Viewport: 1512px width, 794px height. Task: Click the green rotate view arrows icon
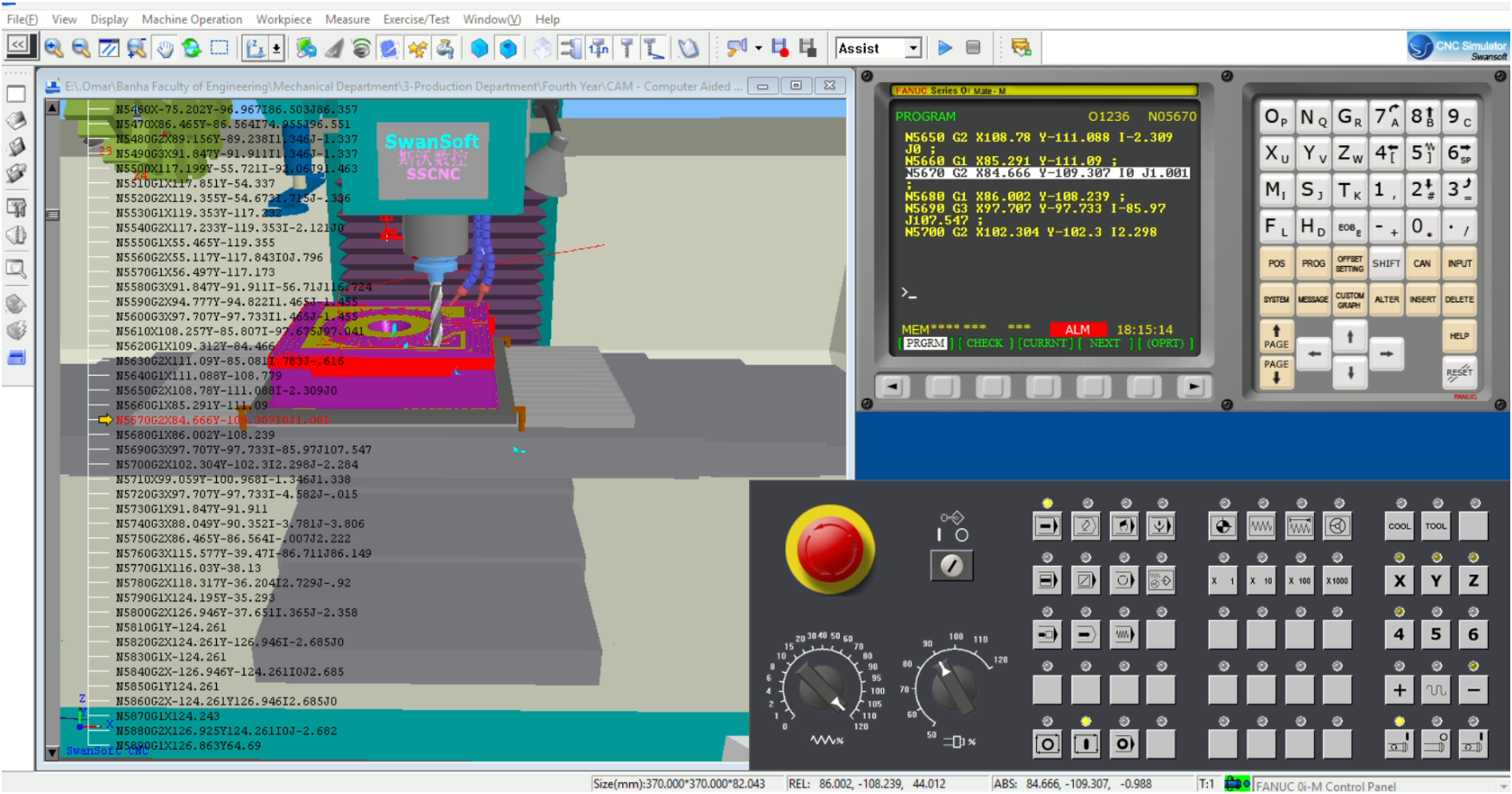[192, 48]
